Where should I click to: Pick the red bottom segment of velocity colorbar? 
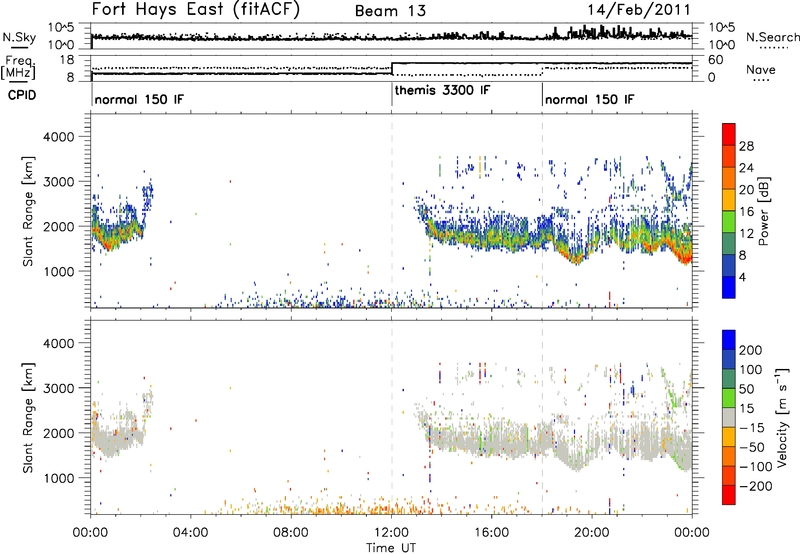(x=729, y=495)
